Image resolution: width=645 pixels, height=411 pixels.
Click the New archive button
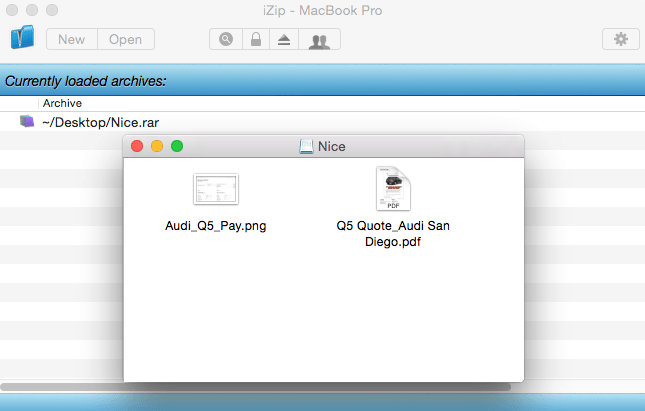pyautogui.click(x=72, y=39)
